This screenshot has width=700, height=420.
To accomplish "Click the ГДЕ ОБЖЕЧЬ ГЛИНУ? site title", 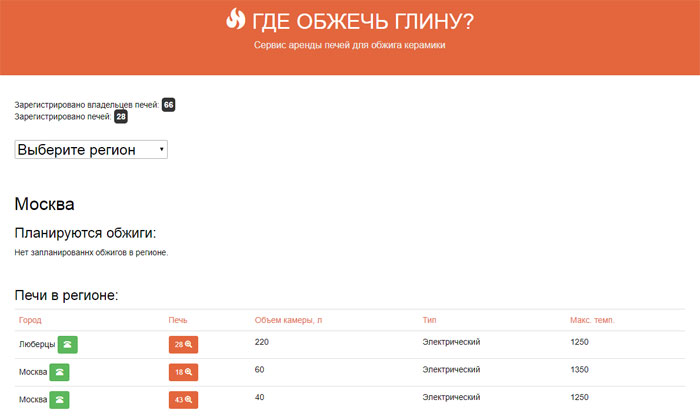I will pyautogui.click(x=363, y=20).
